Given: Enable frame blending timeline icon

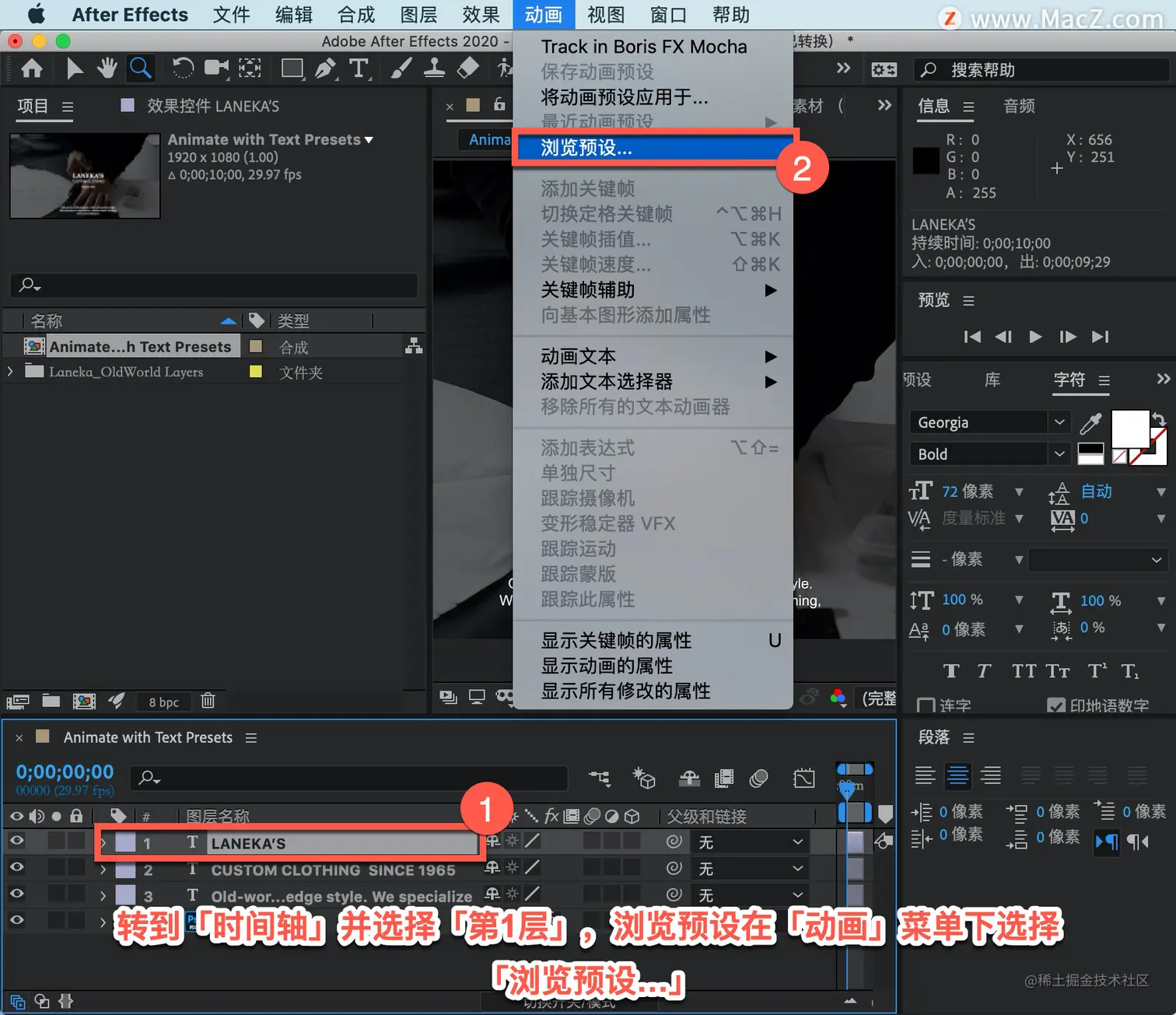Looking at the screenshot, I should 724,778.
